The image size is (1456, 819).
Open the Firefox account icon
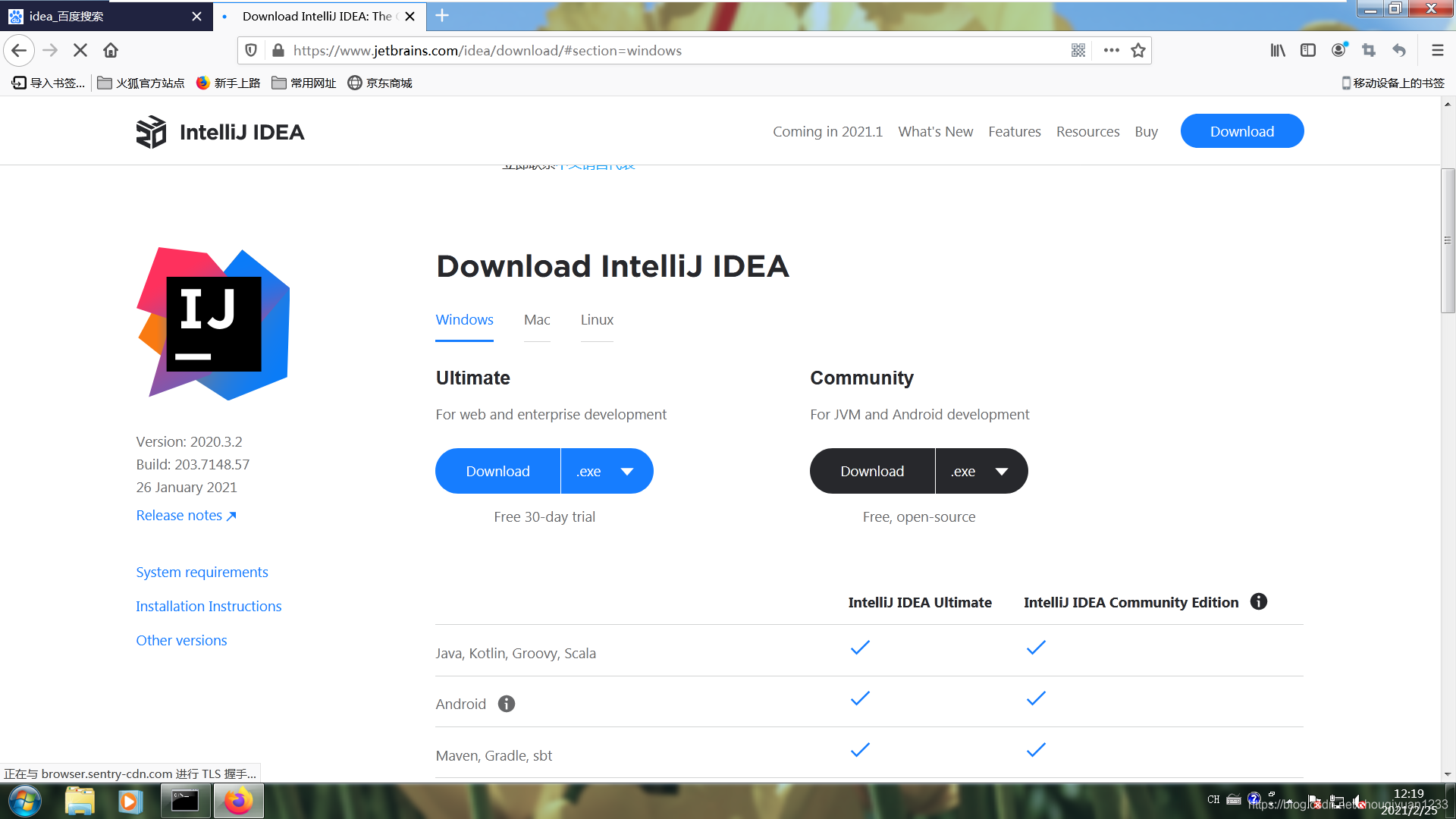[1339, 50]
